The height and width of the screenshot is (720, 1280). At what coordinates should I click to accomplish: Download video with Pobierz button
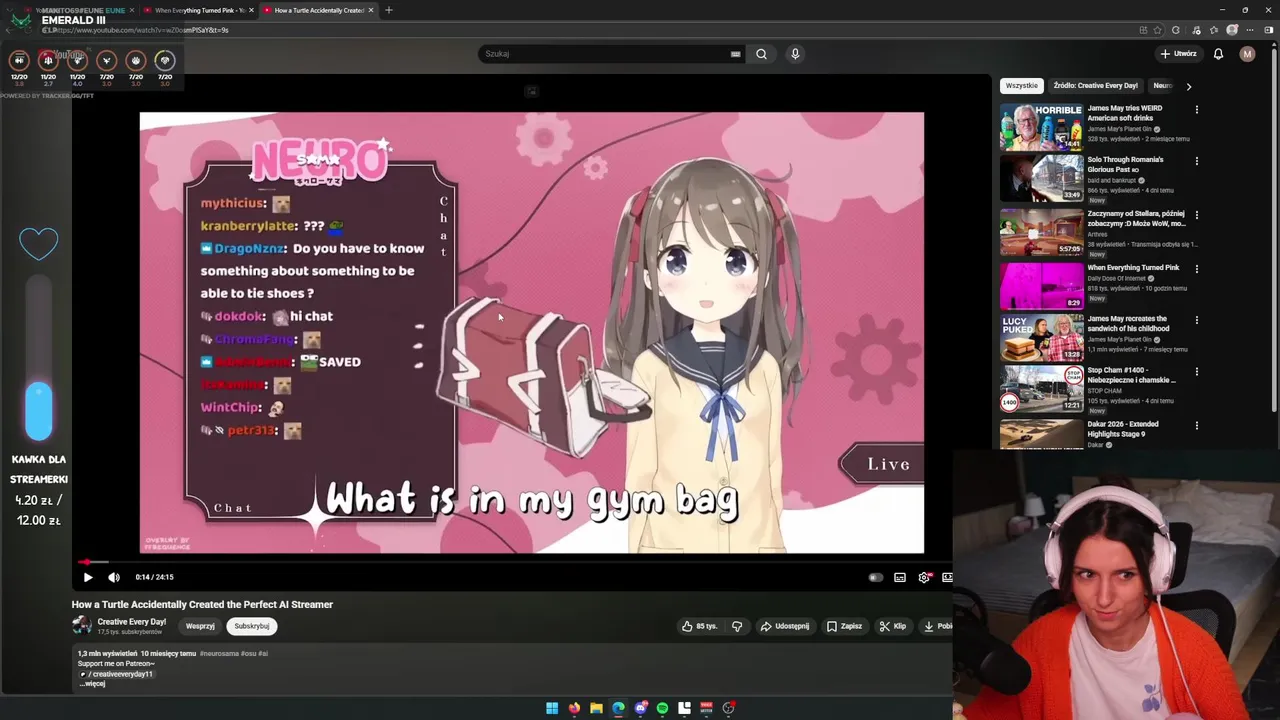pos(937,626)
